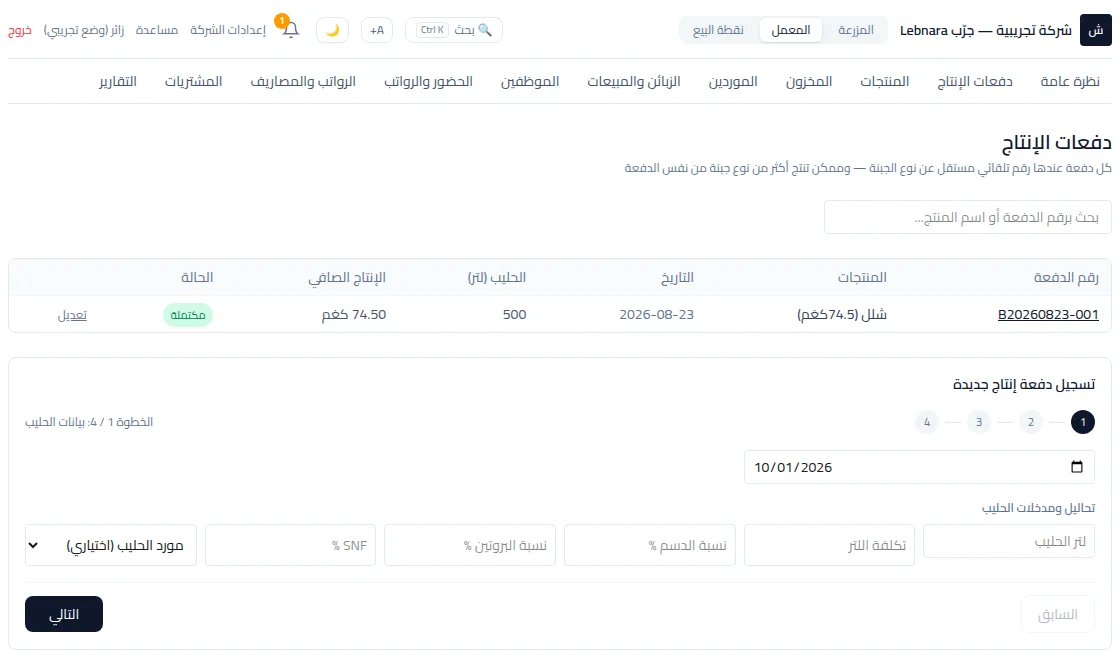Switch to نقطة البيع module tab
Screen dimensions: 1120x660
click(x=718, y=30)
